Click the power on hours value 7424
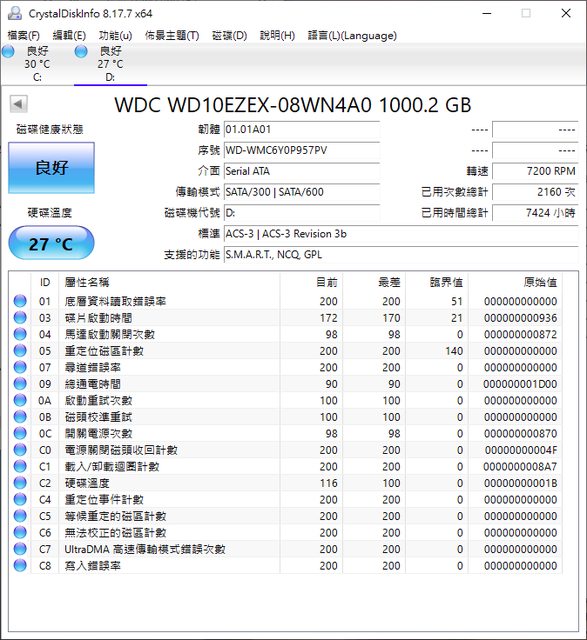Viewport: 587px width, 640px height. coord(535,213)
